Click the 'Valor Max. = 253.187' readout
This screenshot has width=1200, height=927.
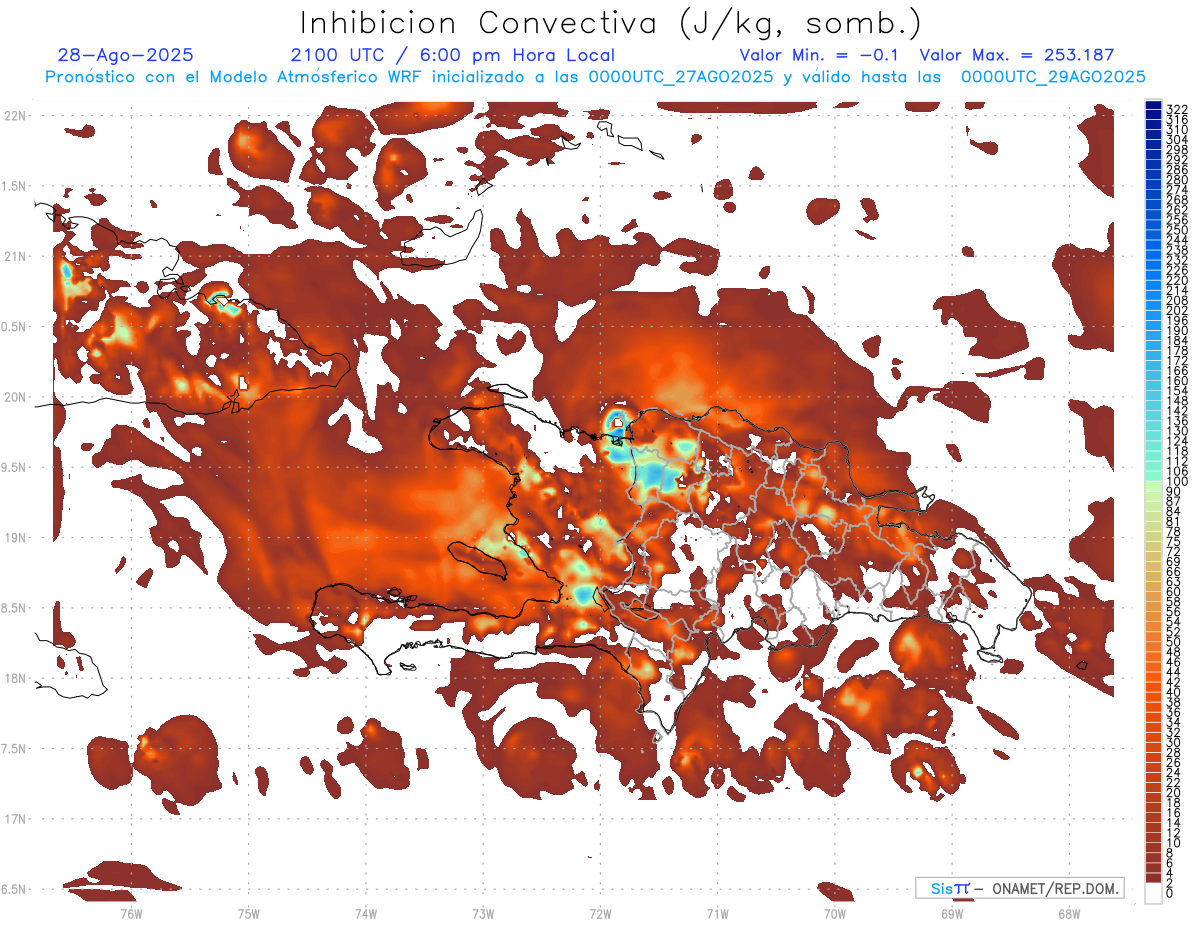tap(1017, 55)
